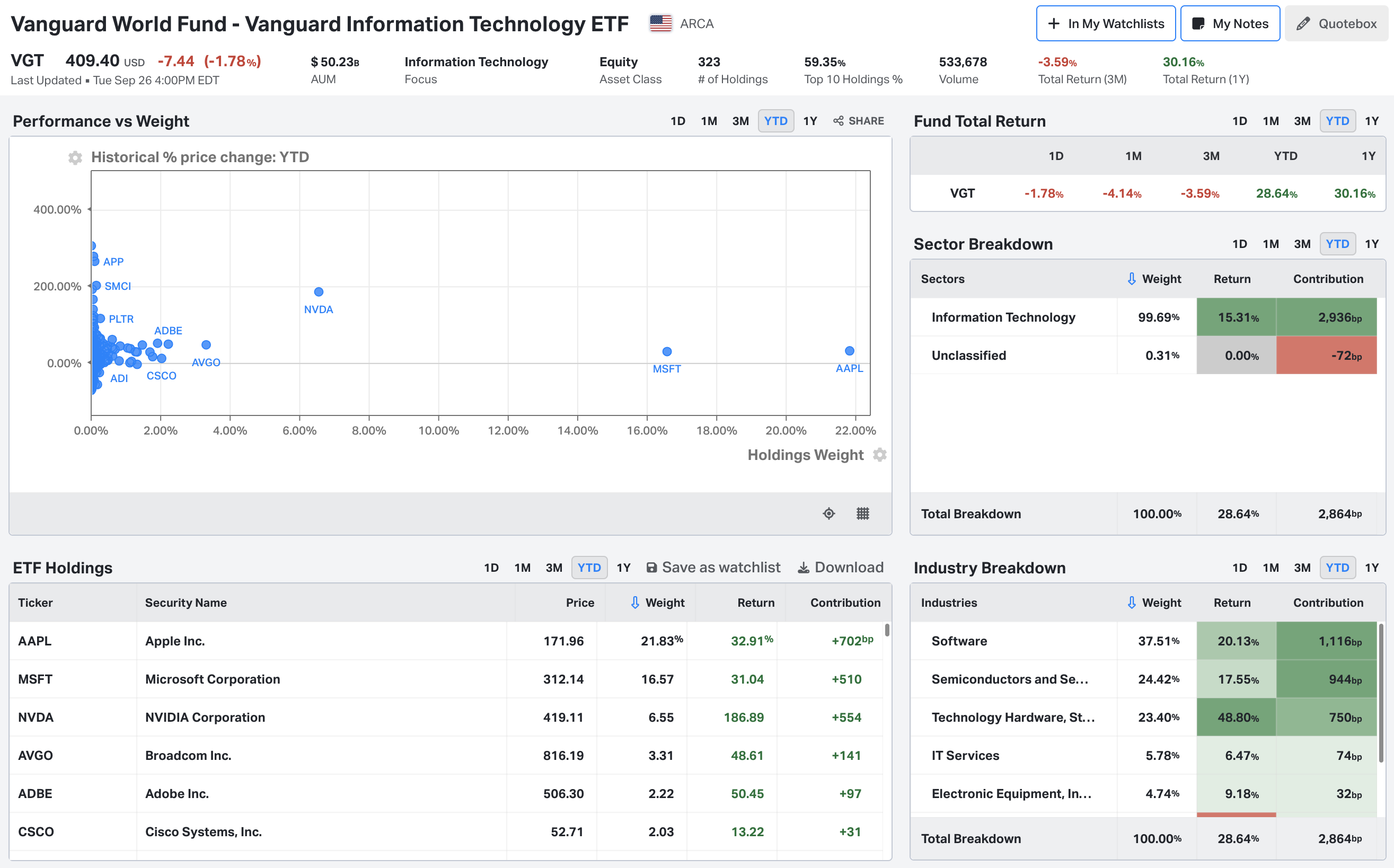Click the Industry Breakdown scrollbar
Viewport: 1394px width, 868px height.
click(1381, 693)
